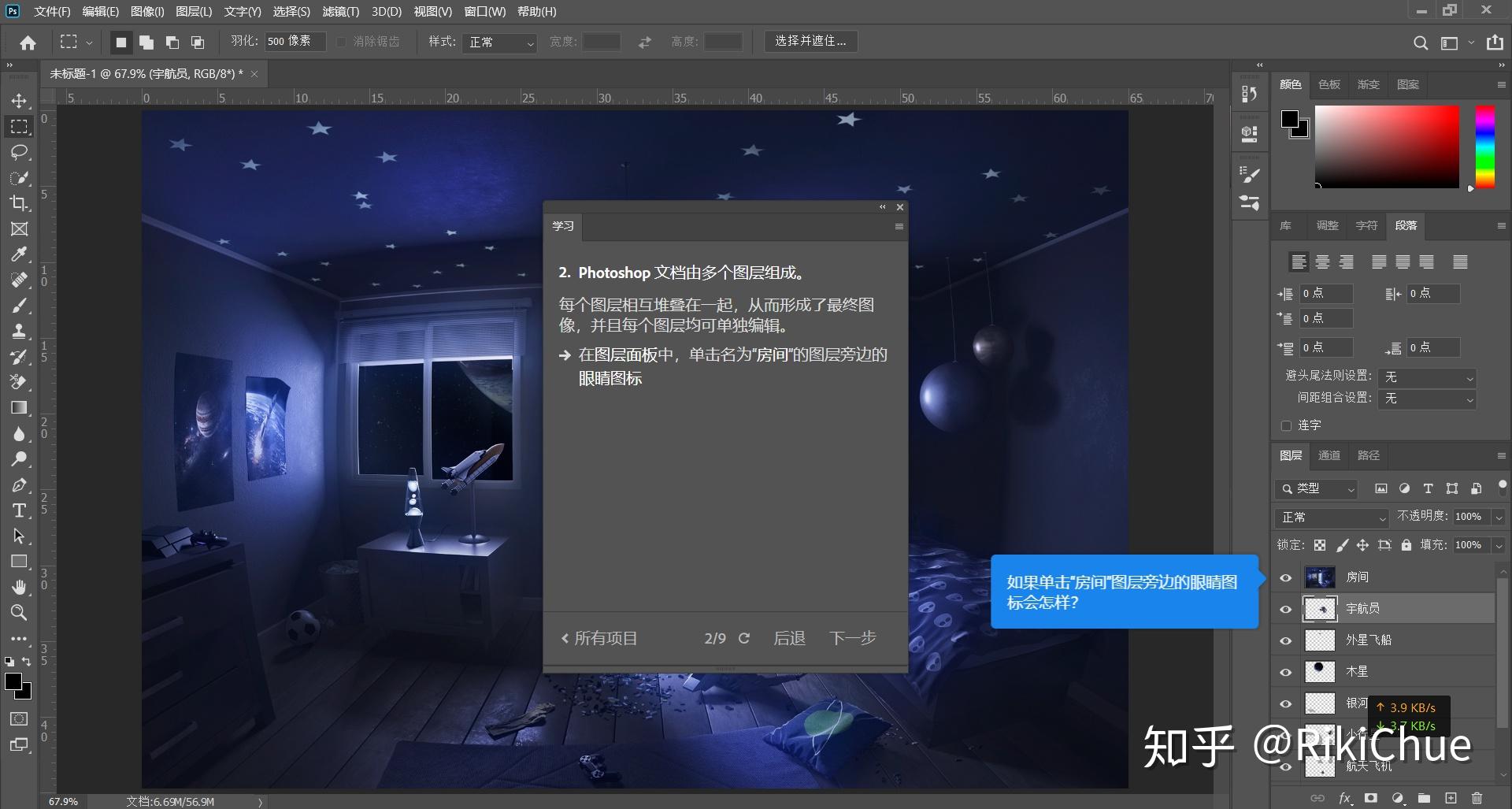Open the 滤镜(T) menu

[340, 11]
